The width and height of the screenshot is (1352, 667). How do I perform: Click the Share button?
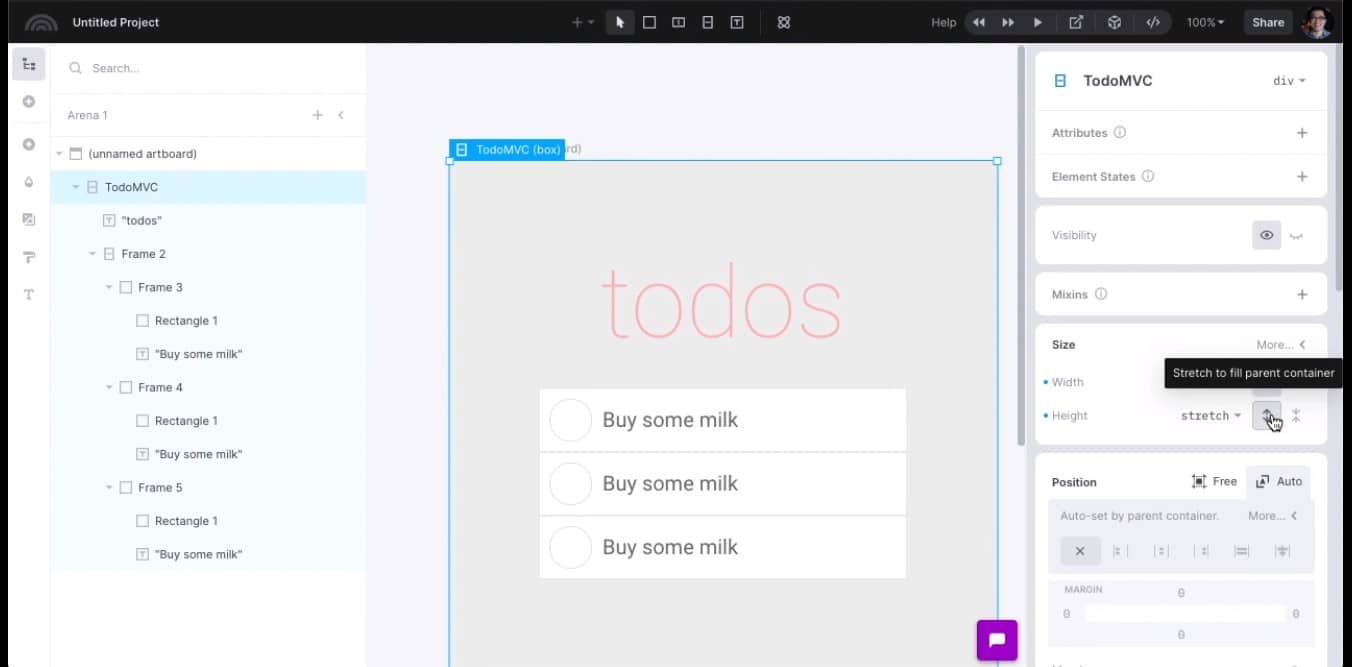coord(1268,22)
